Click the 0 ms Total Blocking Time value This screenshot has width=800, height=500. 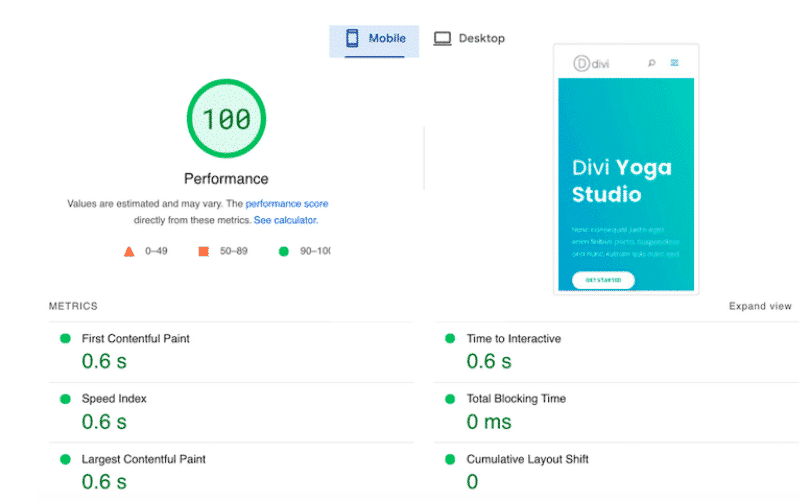[x=488, y=422]
